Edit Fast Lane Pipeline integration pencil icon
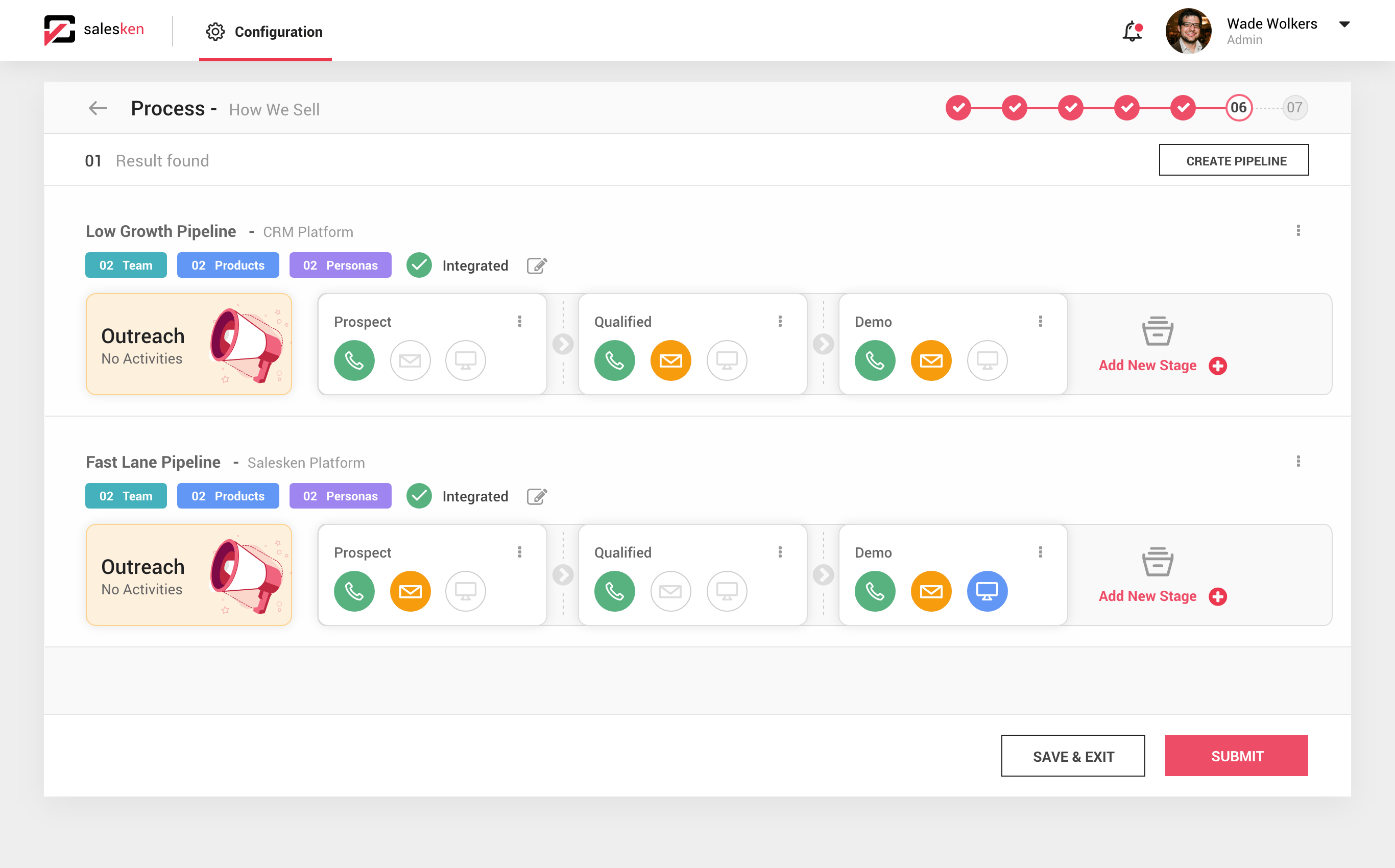This screenshot has height=868, width=1395. pos(537,496)
